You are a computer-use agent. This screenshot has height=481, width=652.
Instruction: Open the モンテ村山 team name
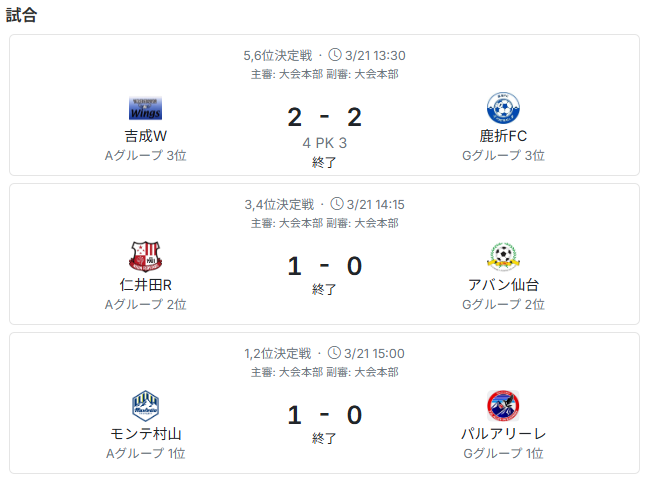point(145,434)
